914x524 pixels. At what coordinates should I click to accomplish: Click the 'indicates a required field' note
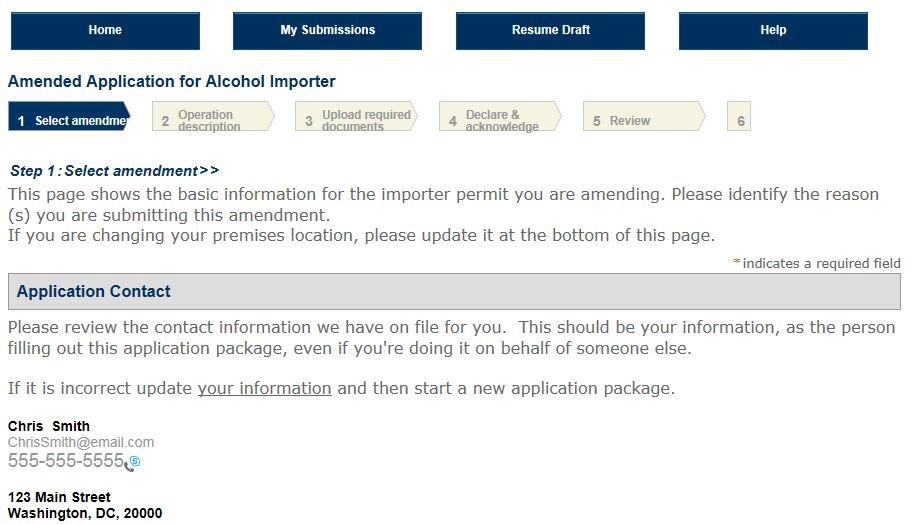820,263
